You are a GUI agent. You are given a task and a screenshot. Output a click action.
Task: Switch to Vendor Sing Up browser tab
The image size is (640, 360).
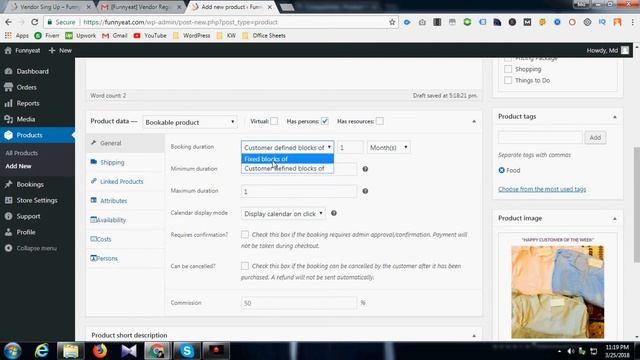(x=50, y=7)
